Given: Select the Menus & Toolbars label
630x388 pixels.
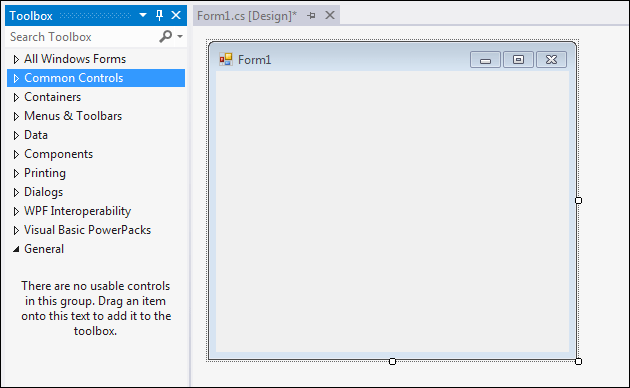Looking at the screenshot, I should pyautogui.click(x=73, y=116).
